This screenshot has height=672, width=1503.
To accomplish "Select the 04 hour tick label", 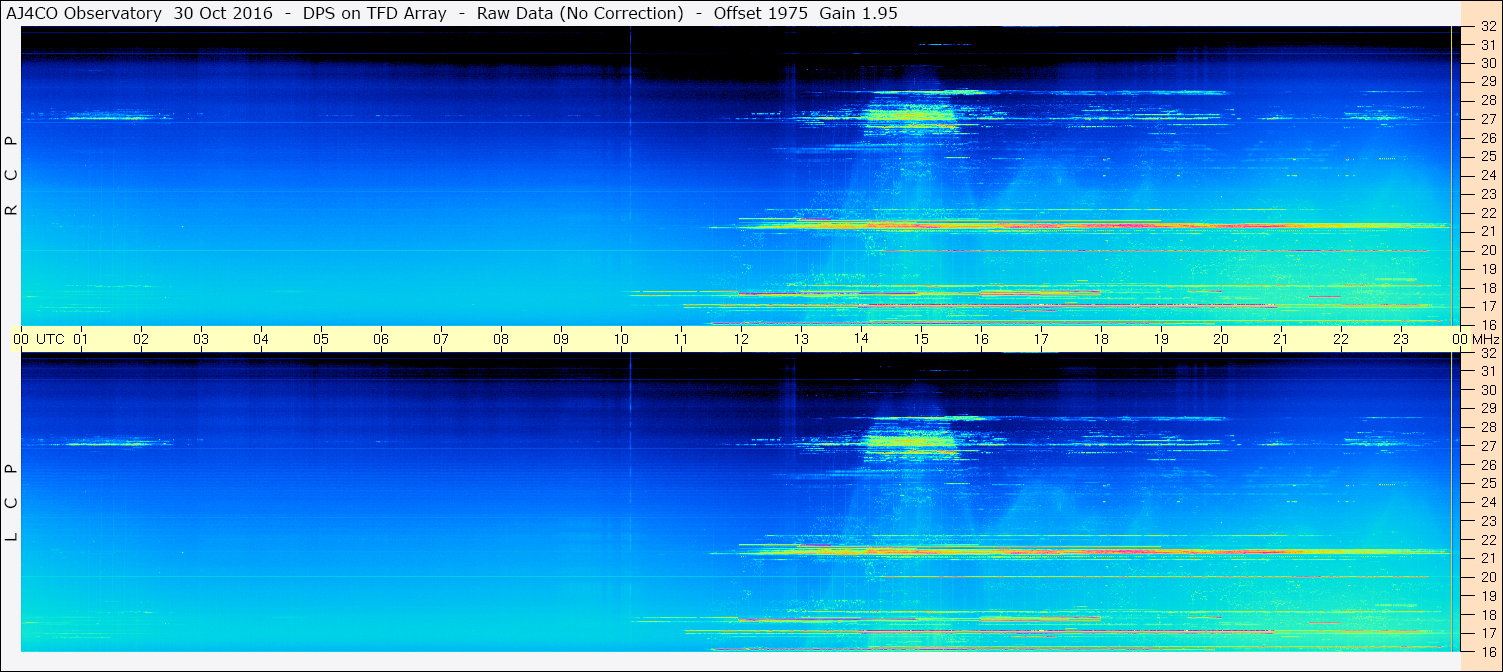I will point(261,339).
